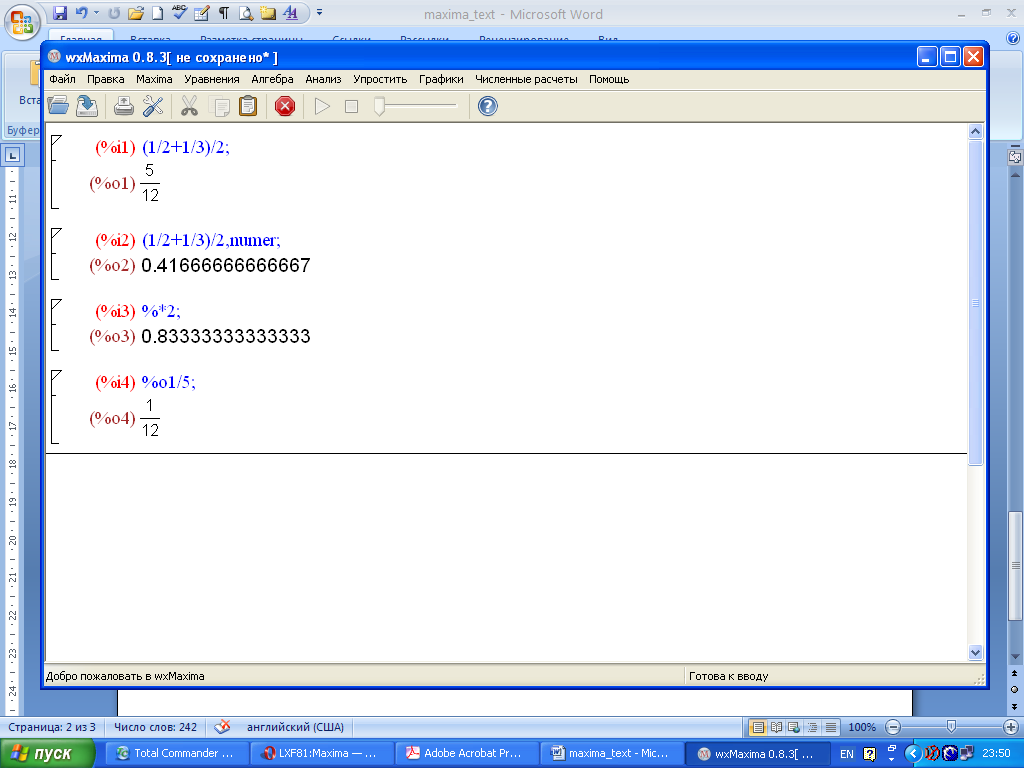Open the Windows пуск start button
The height and width of the screenshot is (768, 1024).
(47, 754)
